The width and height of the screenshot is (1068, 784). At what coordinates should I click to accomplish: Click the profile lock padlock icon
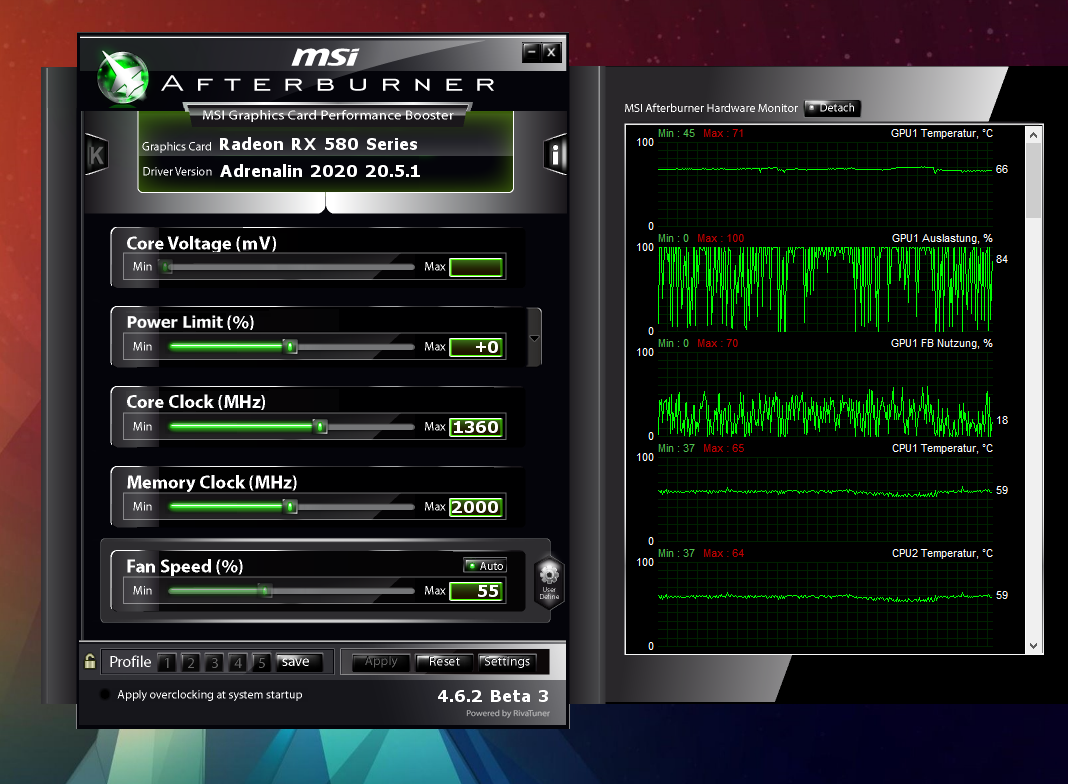(x=90, y=661)
